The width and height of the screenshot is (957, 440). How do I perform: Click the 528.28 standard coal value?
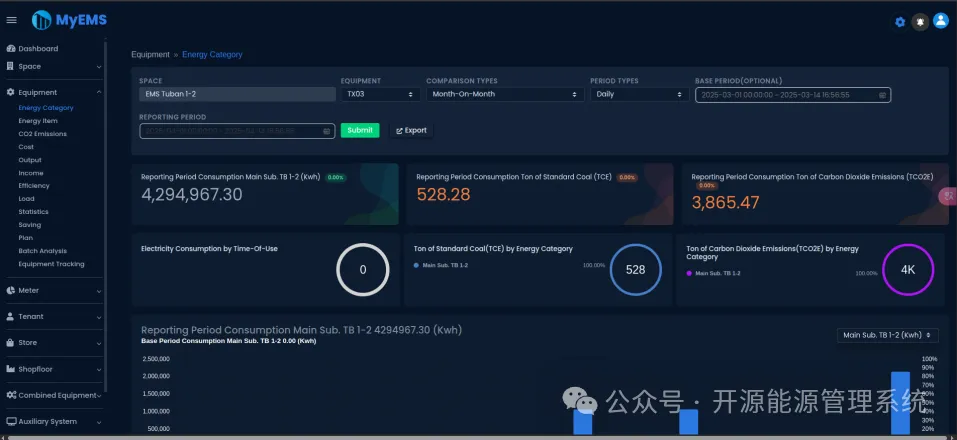point(443,195)
